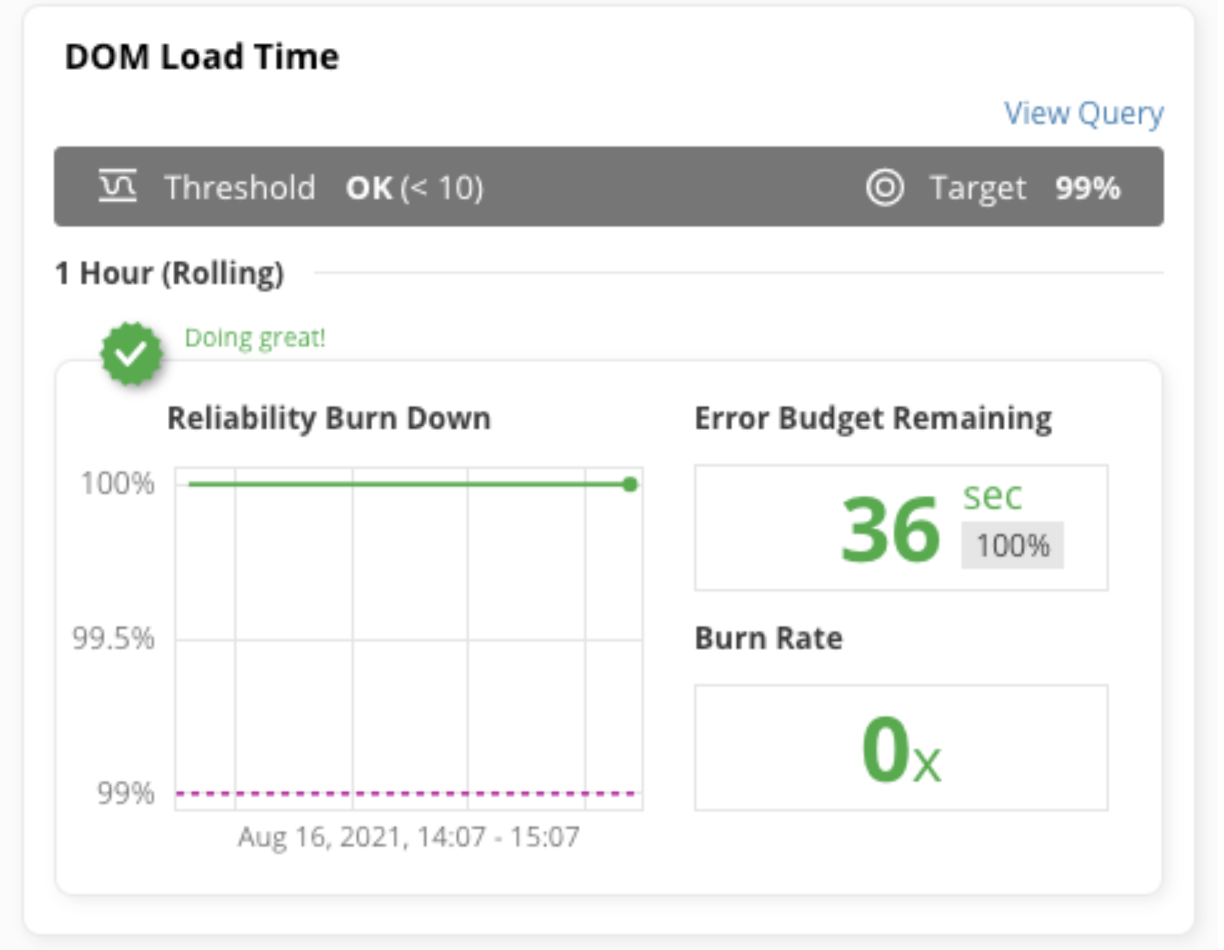Open the View Query link
This screenshot has width=1224, height=950.
pyautogui.click(x=1084, y=114)
